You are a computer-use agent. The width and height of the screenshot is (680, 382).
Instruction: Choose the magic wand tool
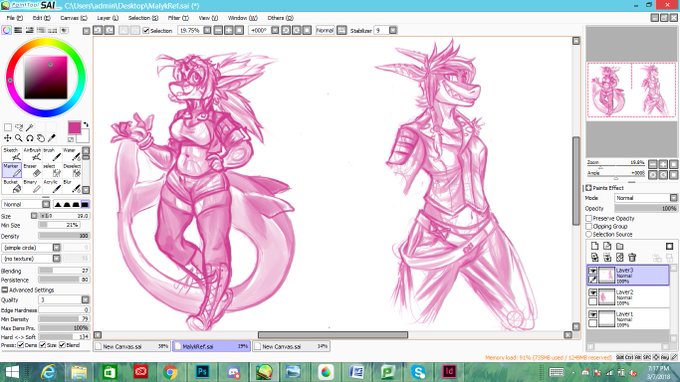click(x=29, y=127)
